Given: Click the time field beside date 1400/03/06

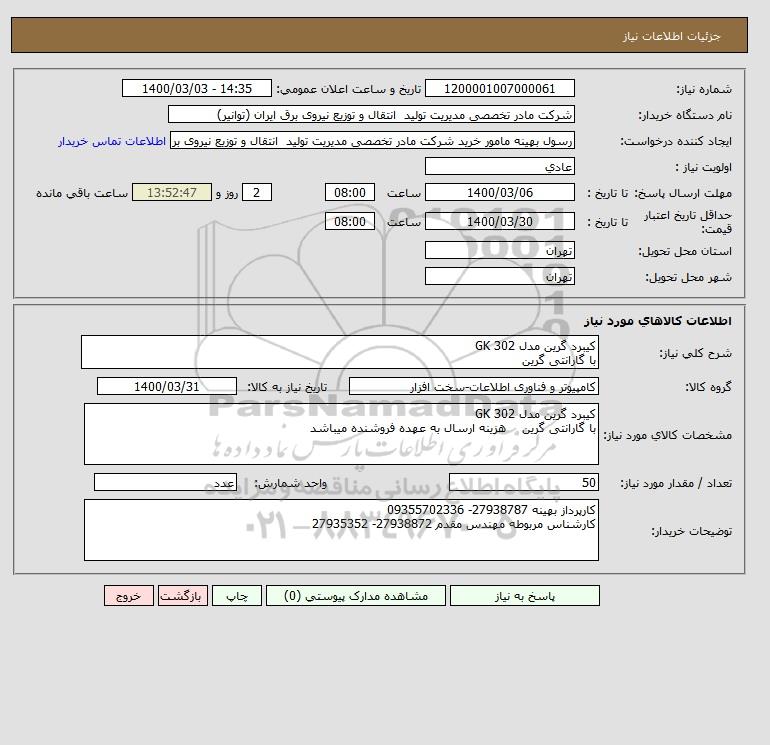Looking at the screenshot, I should (350, 193).
